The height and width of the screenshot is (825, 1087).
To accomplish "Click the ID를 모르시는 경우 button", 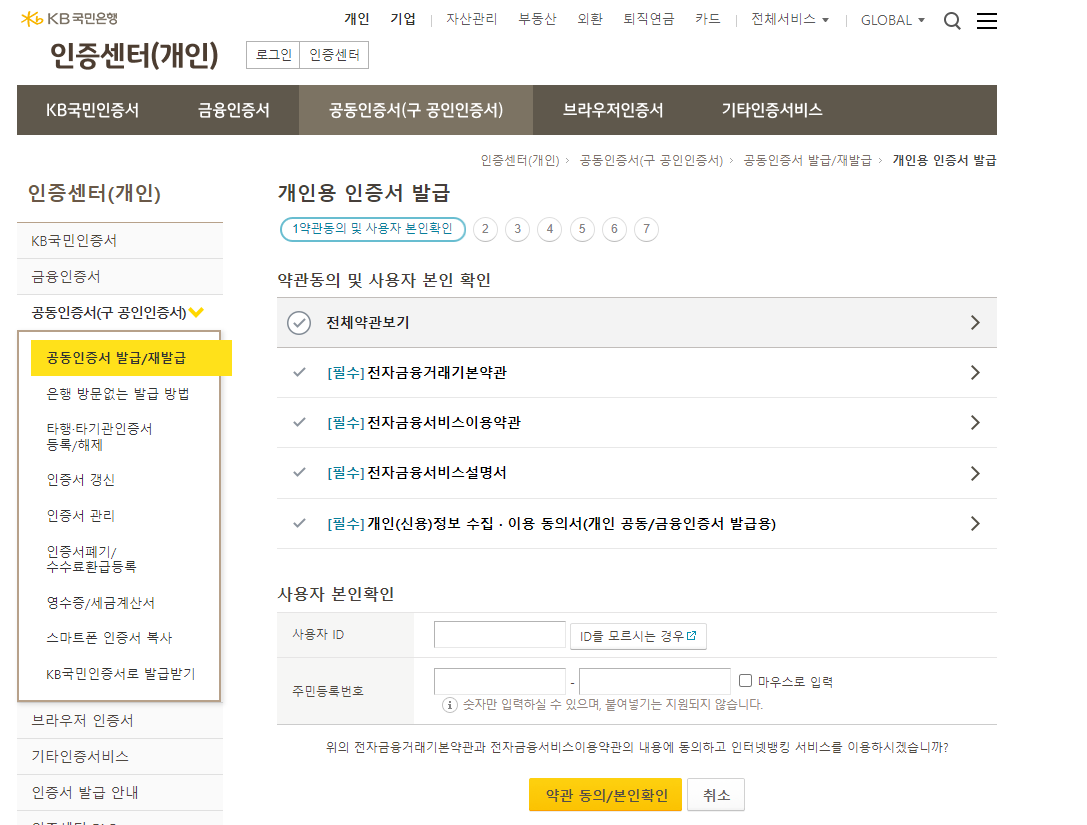I will click(x=638, y=636).
